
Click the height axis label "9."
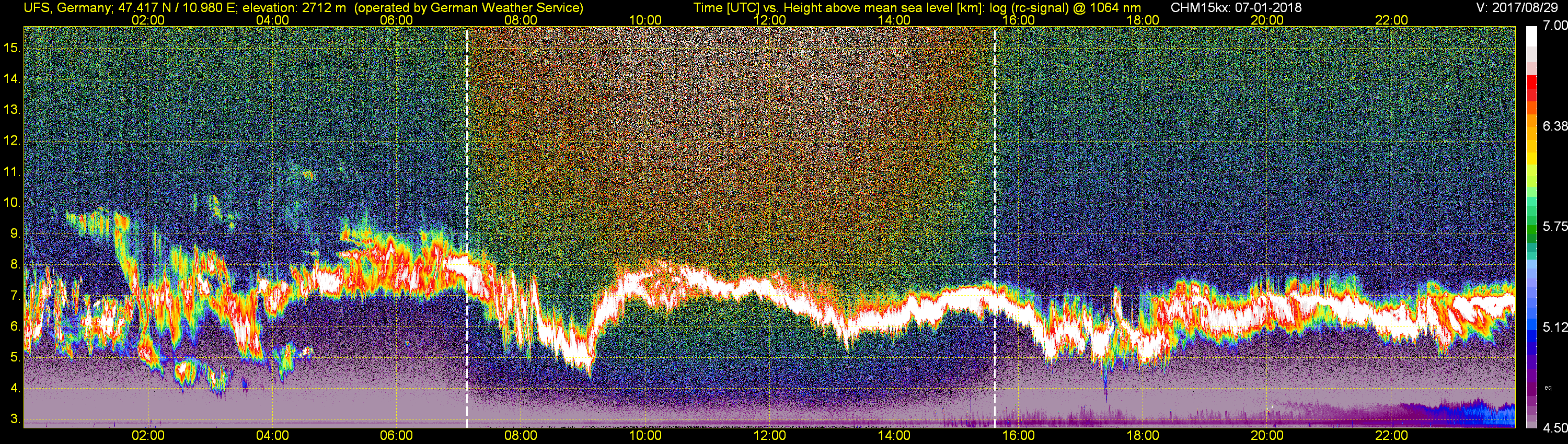click(x=15, y=233)
